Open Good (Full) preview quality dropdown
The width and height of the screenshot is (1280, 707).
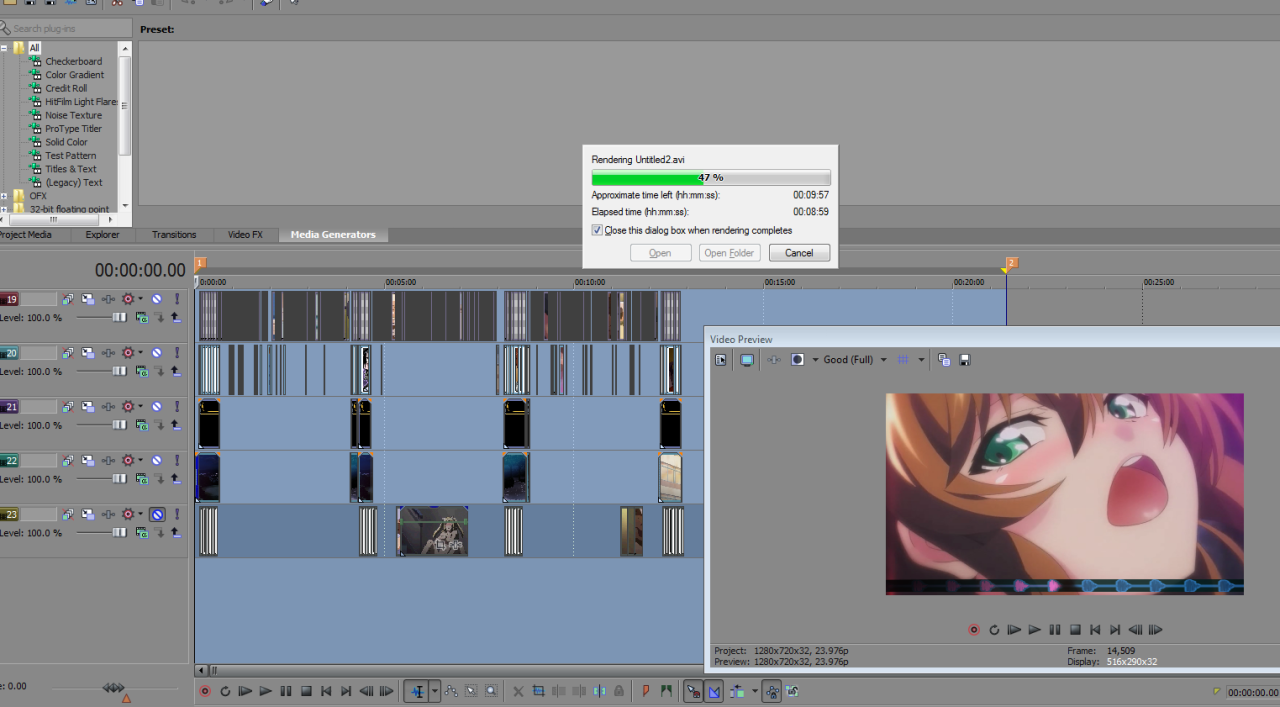[883, 360]
